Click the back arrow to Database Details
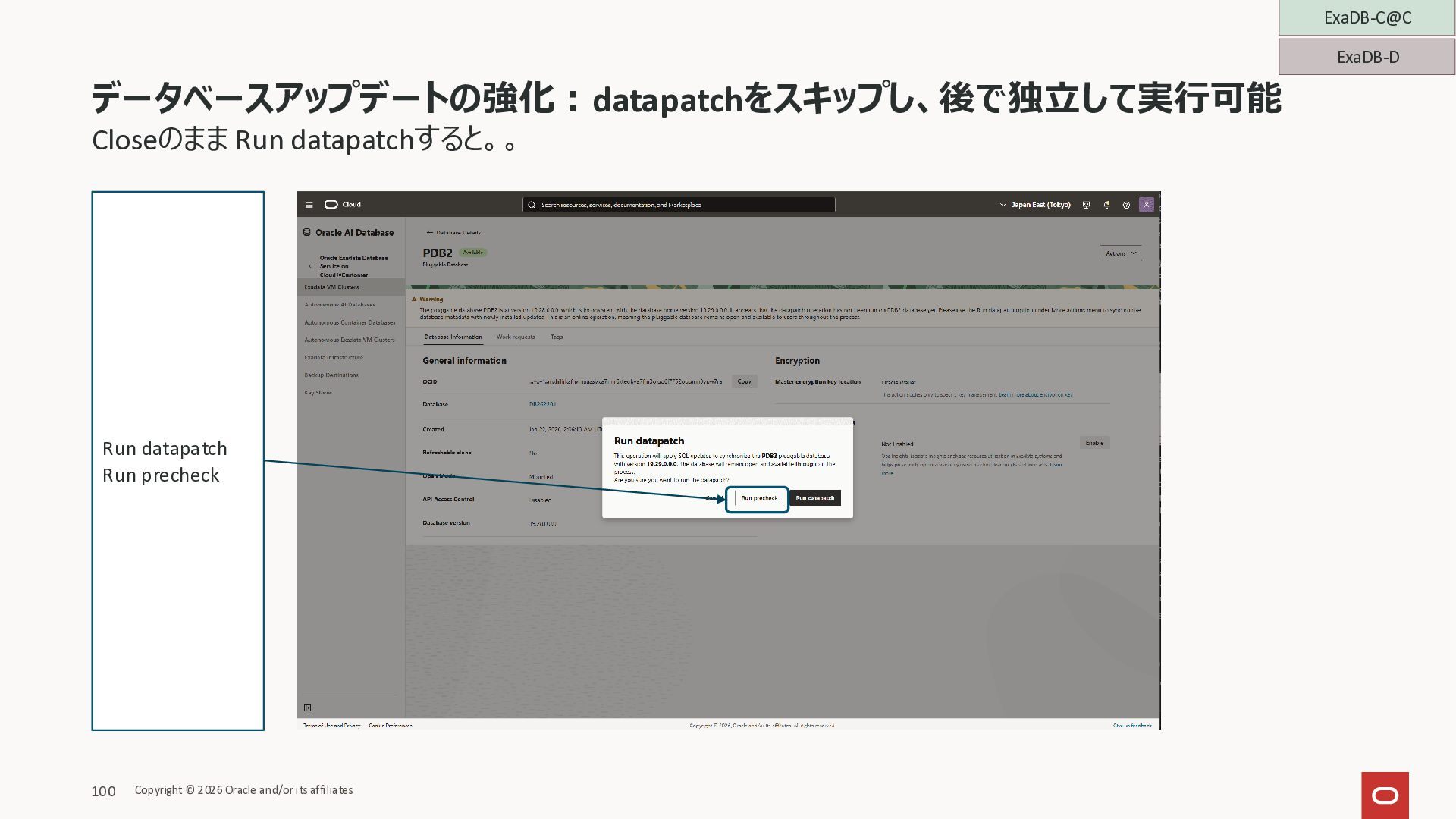 (x=430, y=233)
